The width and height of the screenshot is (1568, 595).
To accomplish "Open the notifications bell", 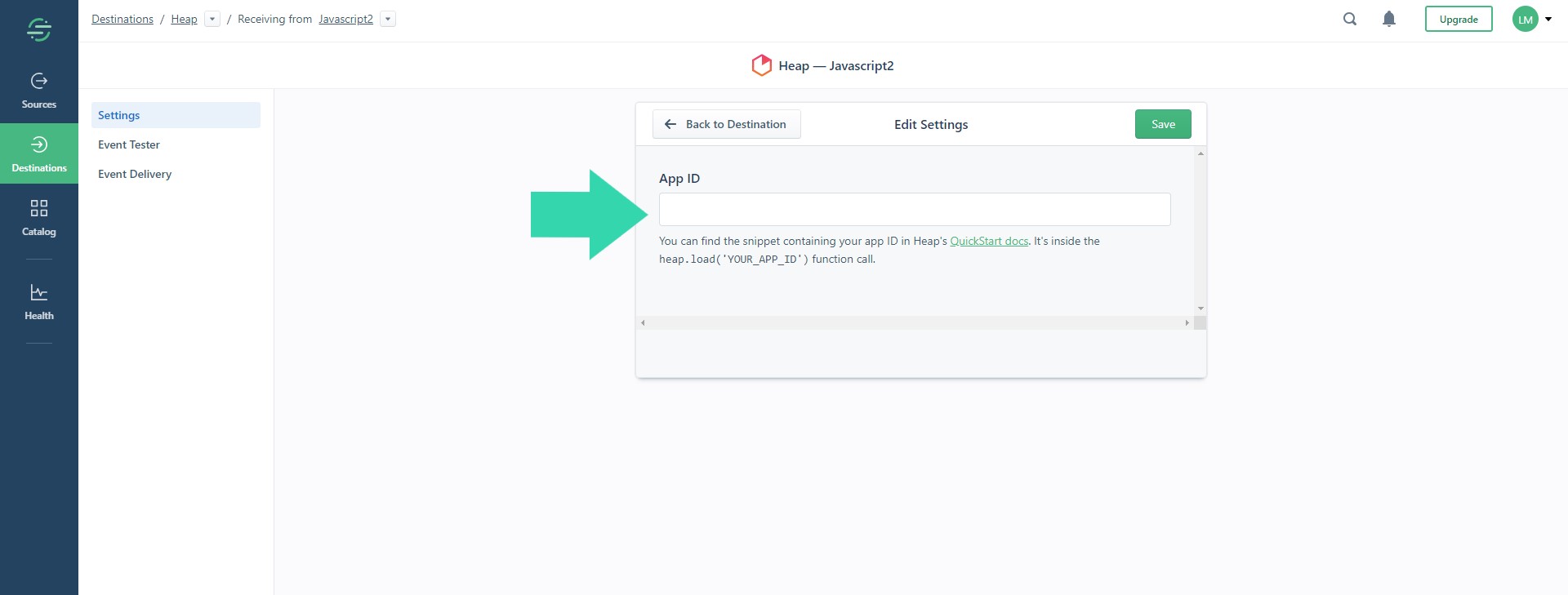I will (x=1389, y=19).
